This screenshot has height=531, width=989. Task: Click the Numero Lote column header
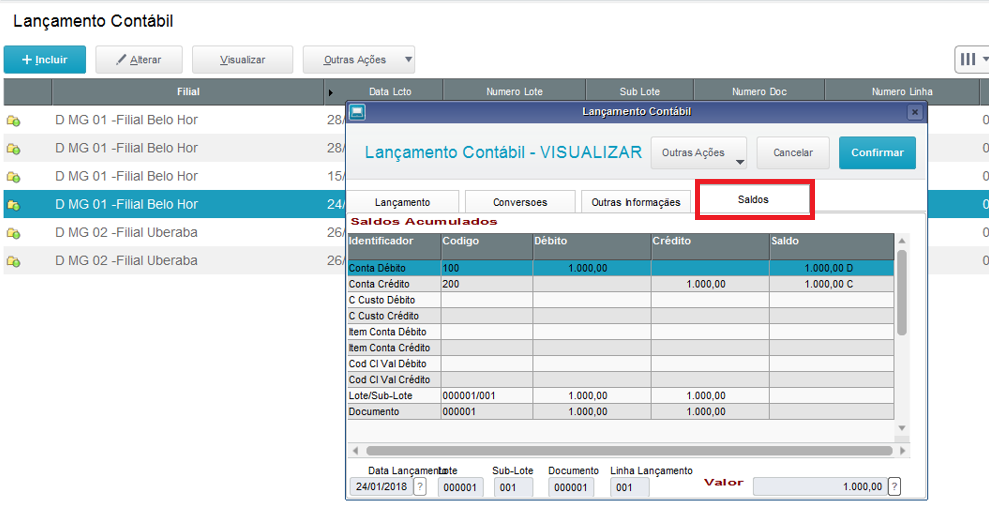[x=514, y=91]
